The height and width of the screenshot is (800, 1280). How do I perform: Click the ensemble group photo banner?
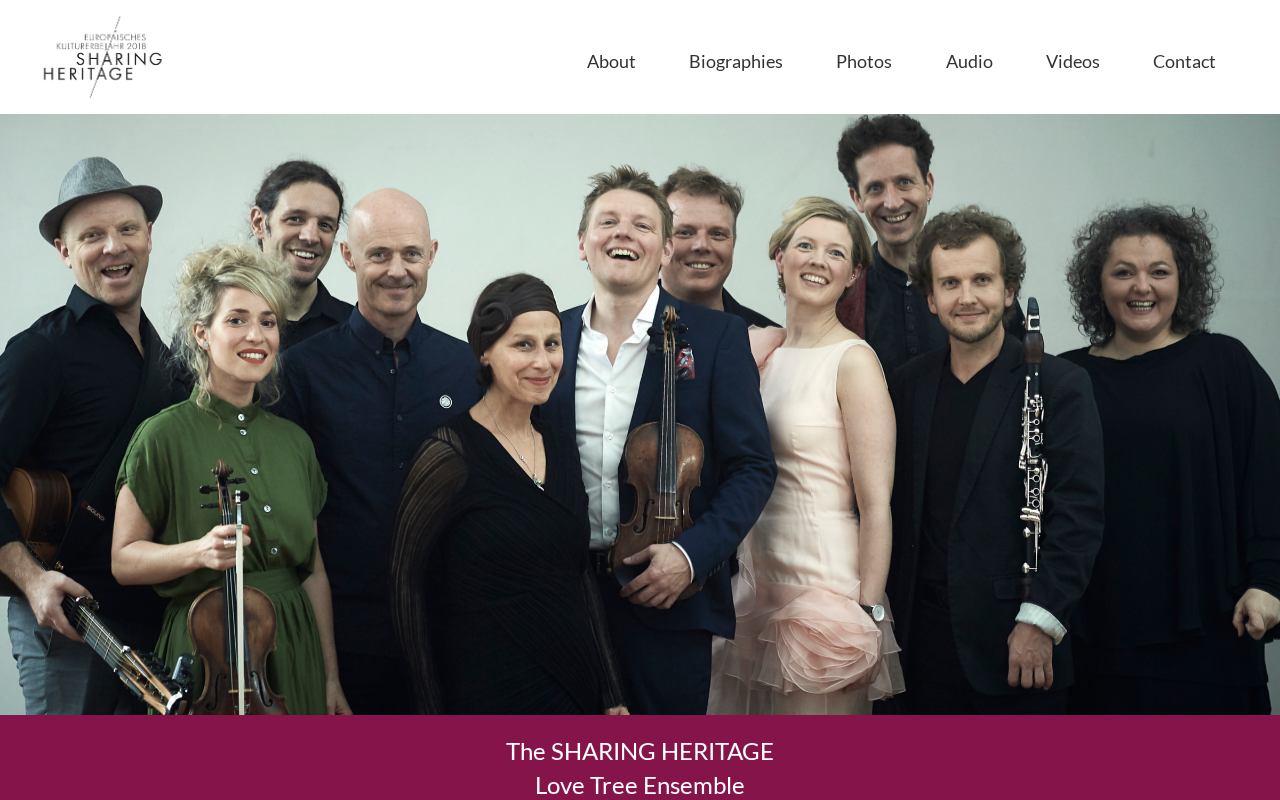(x=640, y=414)
